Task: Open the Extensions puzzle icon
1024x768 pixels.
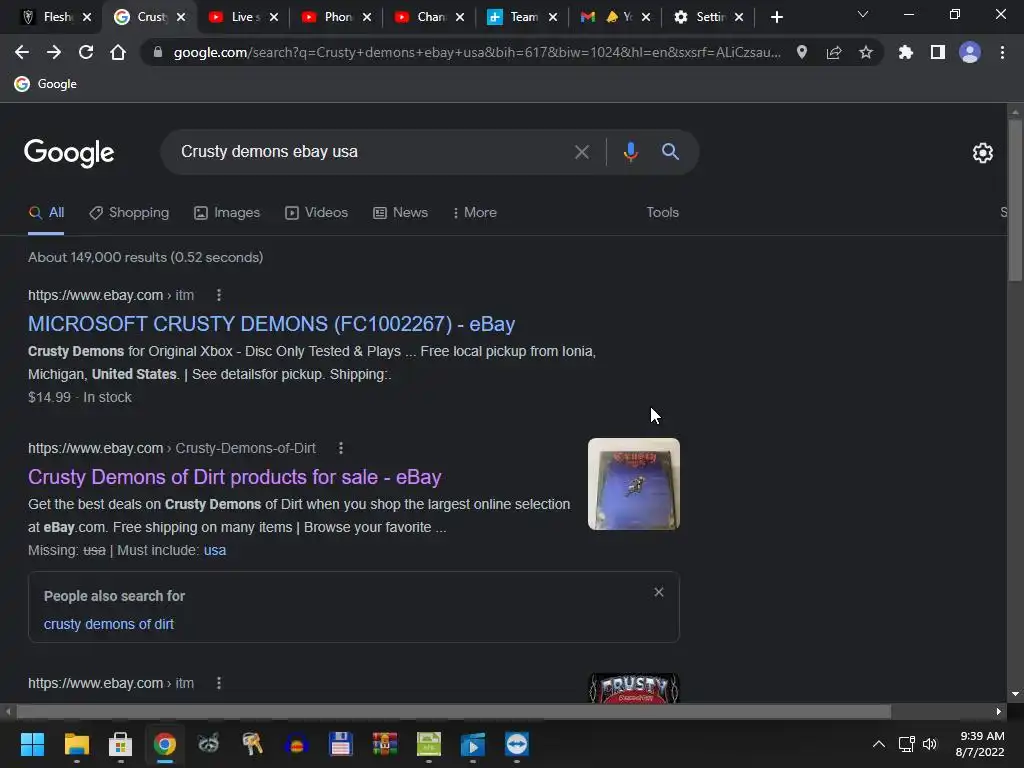Action: point(905,52)
